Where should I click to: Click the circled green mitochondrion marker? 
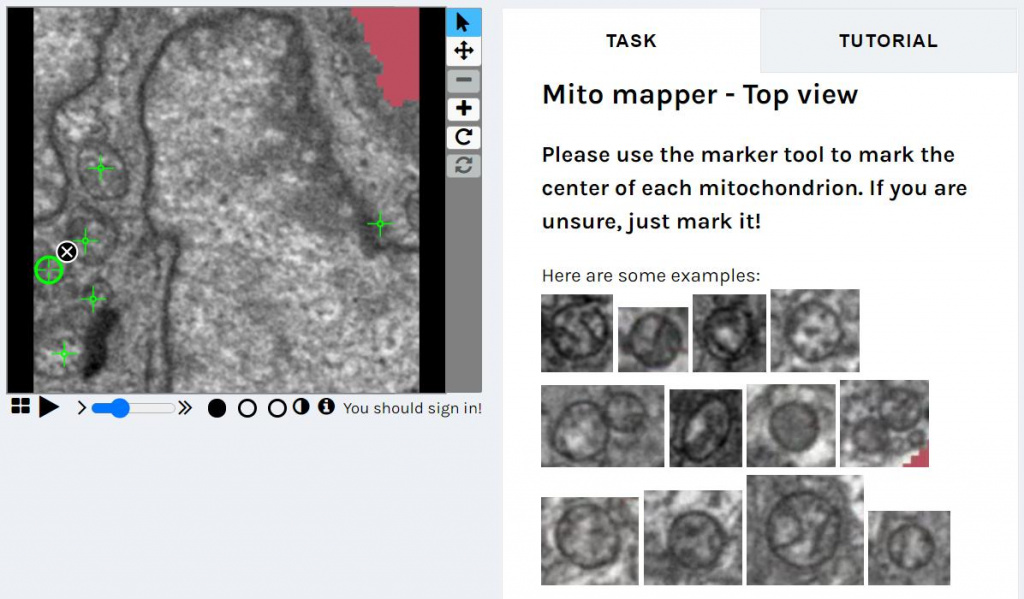(48, 269)
